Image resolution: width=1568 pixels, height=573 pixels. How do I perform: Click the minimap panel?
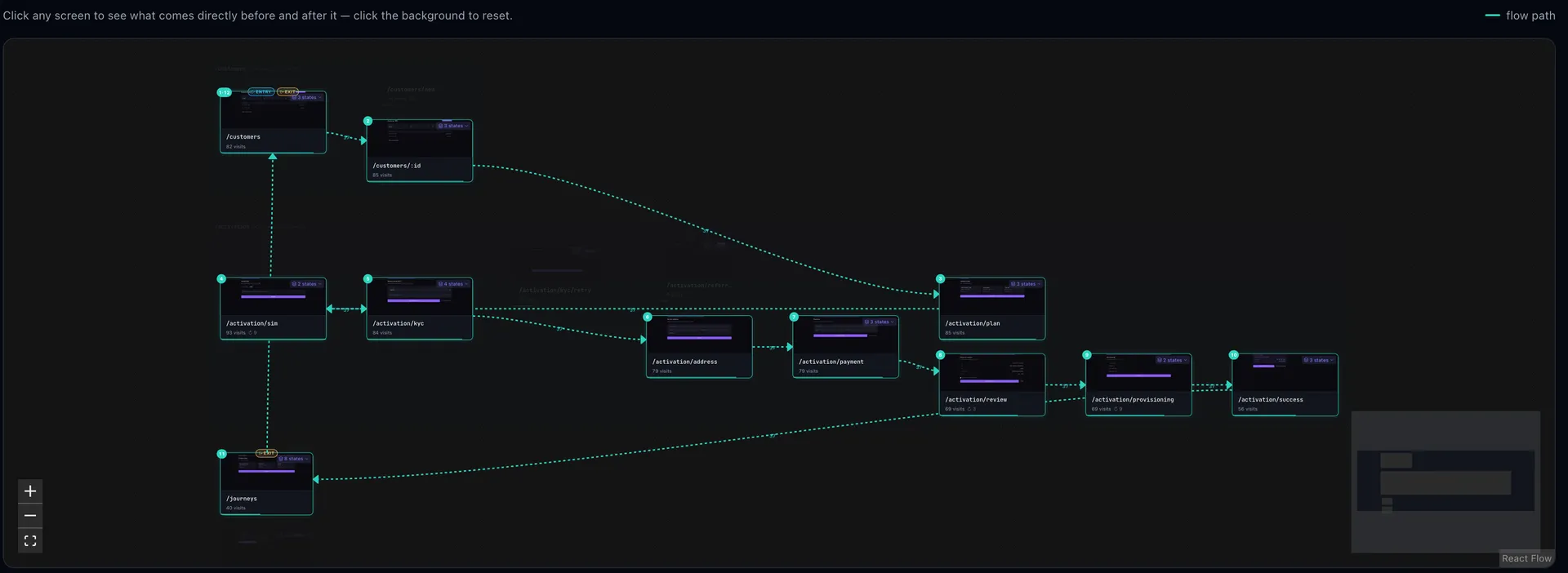pyautogui.click(x=1445, y=482)
